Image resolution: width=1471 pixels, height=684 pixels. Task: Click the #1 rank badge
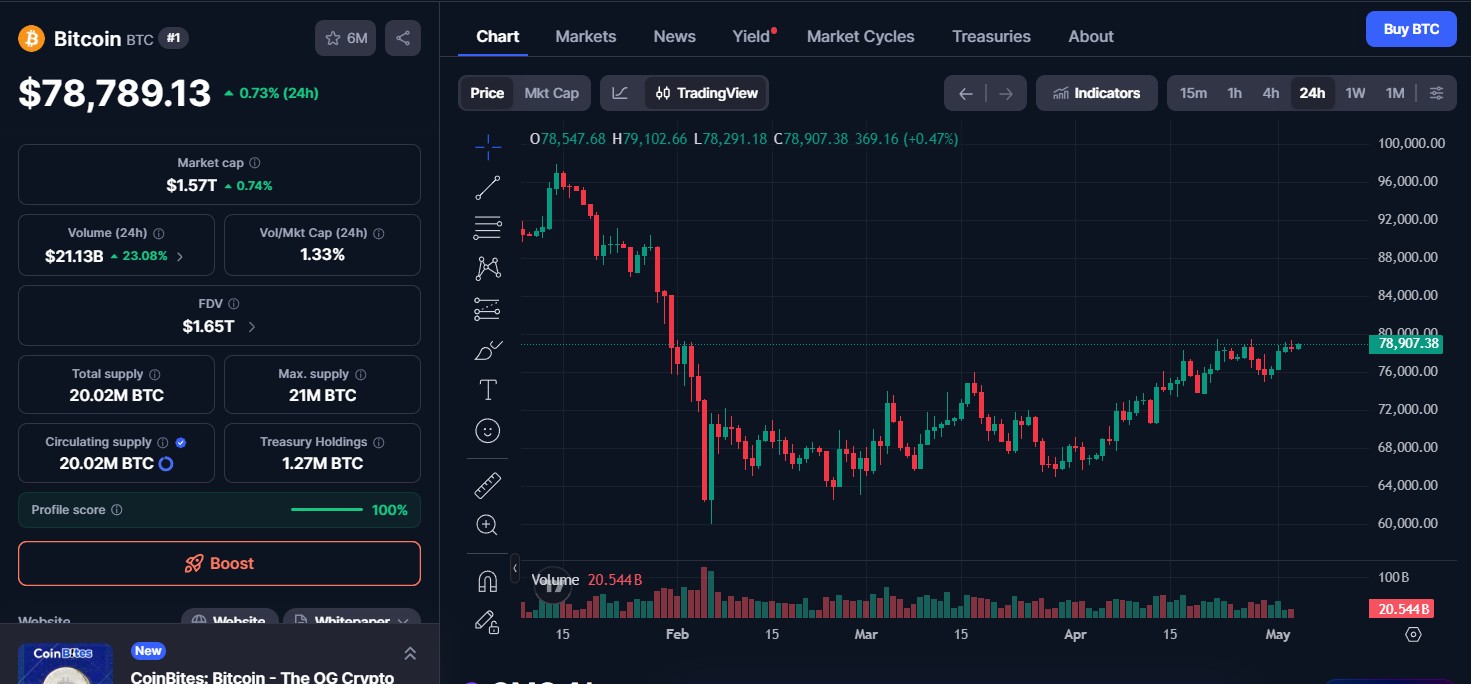174,38
